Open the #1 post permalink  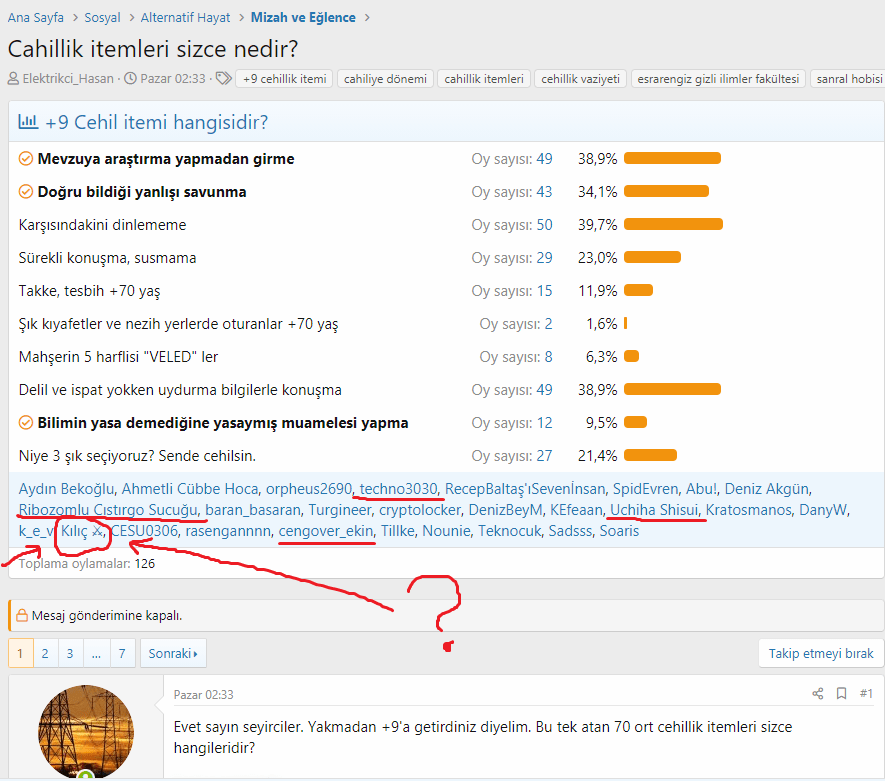[x=866, y=694]
